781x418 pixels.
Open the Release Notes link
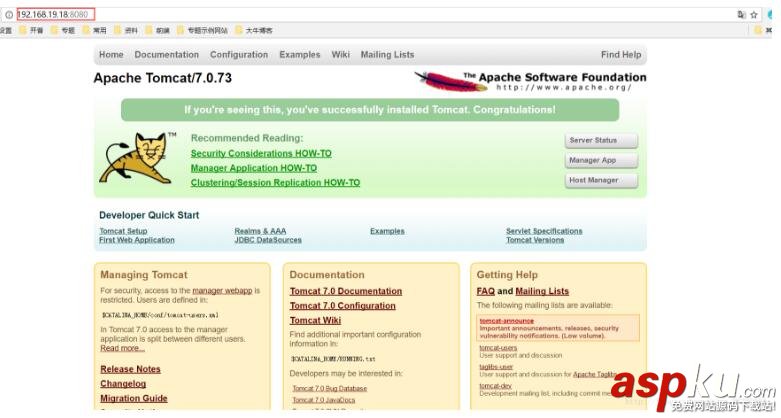130,369
